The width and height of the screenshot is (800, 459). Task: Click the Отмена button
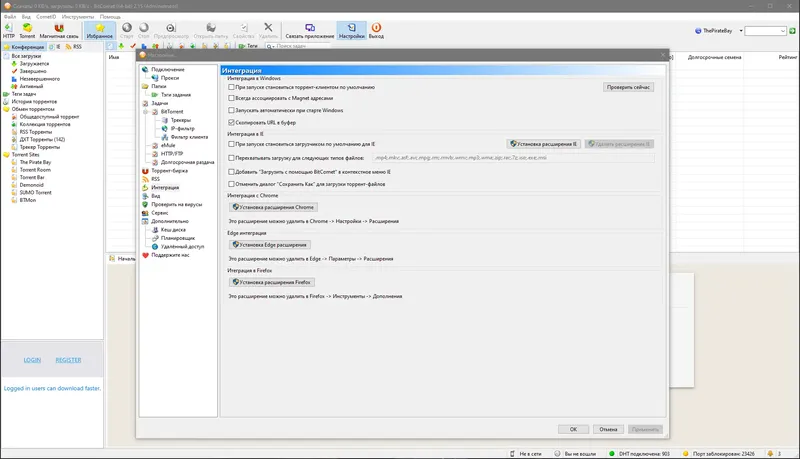coord(608,429)
